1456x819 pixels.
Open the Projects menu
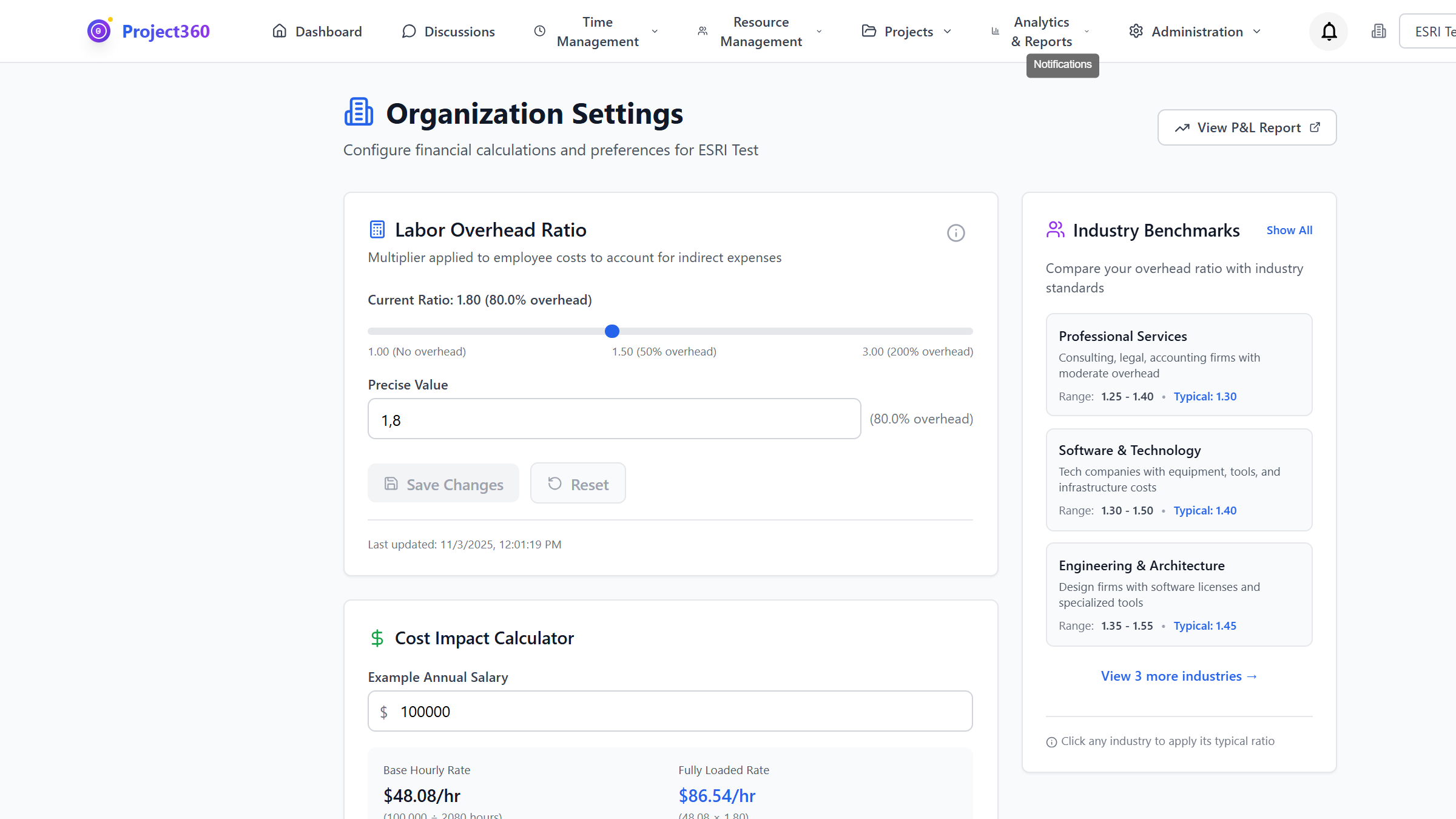point(908,31)
